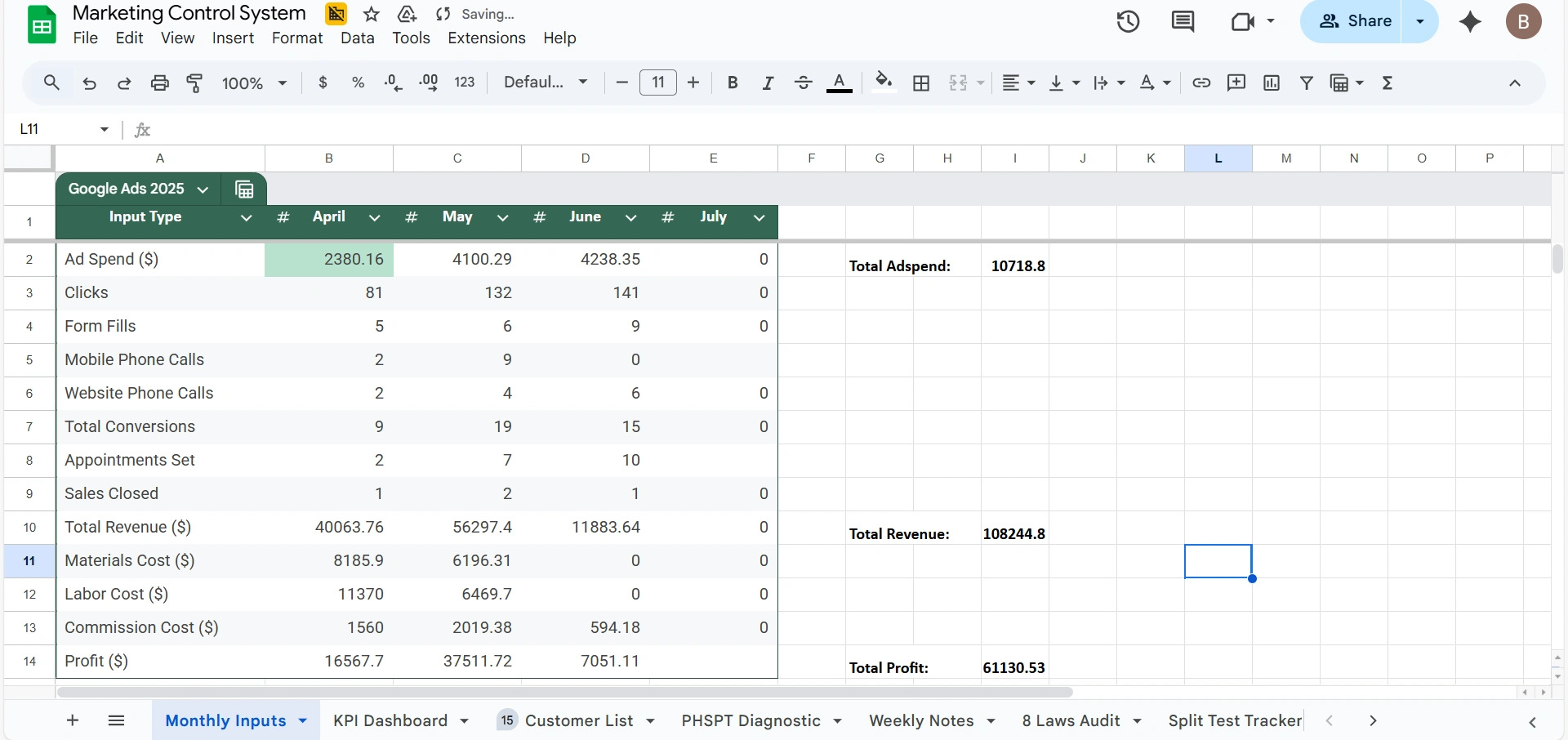Switch to the Customer List tab

pyautogui.click(x=579, y=720)
